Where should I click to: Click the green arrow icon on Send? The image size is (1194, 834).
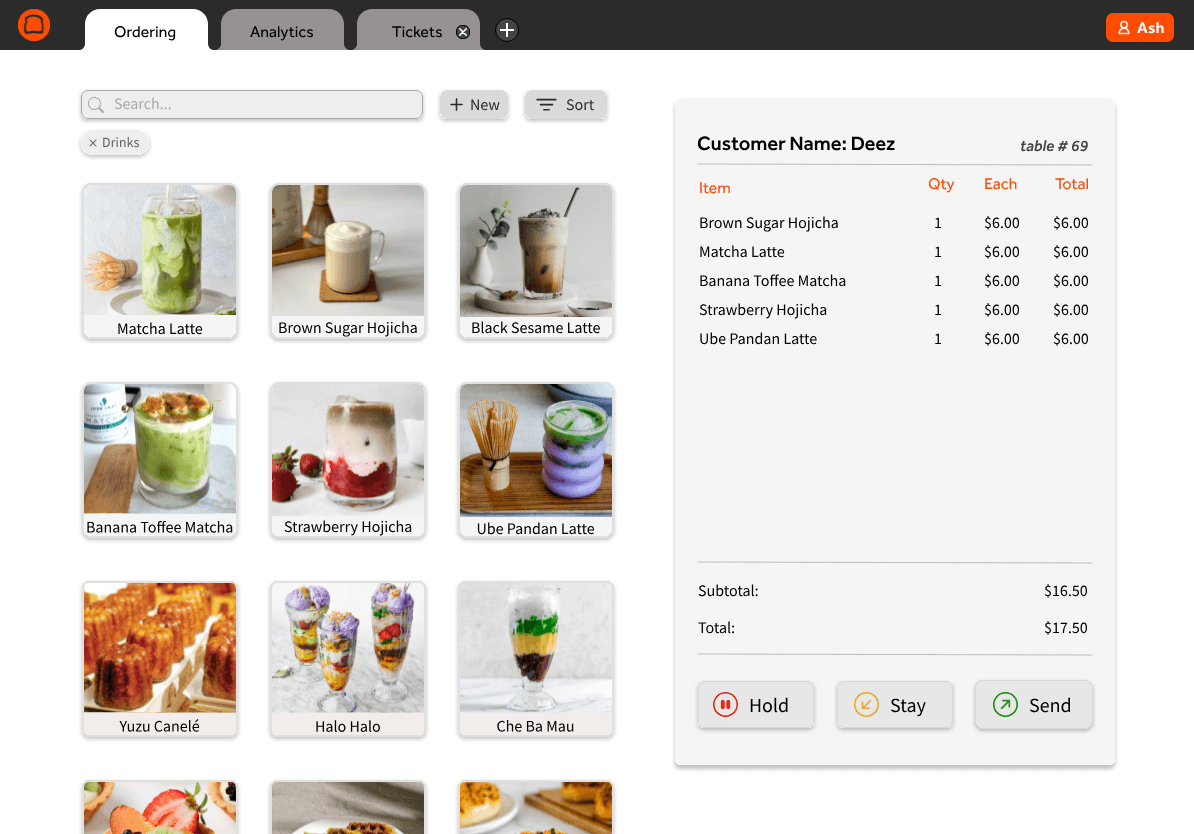tap(1005, 705)
